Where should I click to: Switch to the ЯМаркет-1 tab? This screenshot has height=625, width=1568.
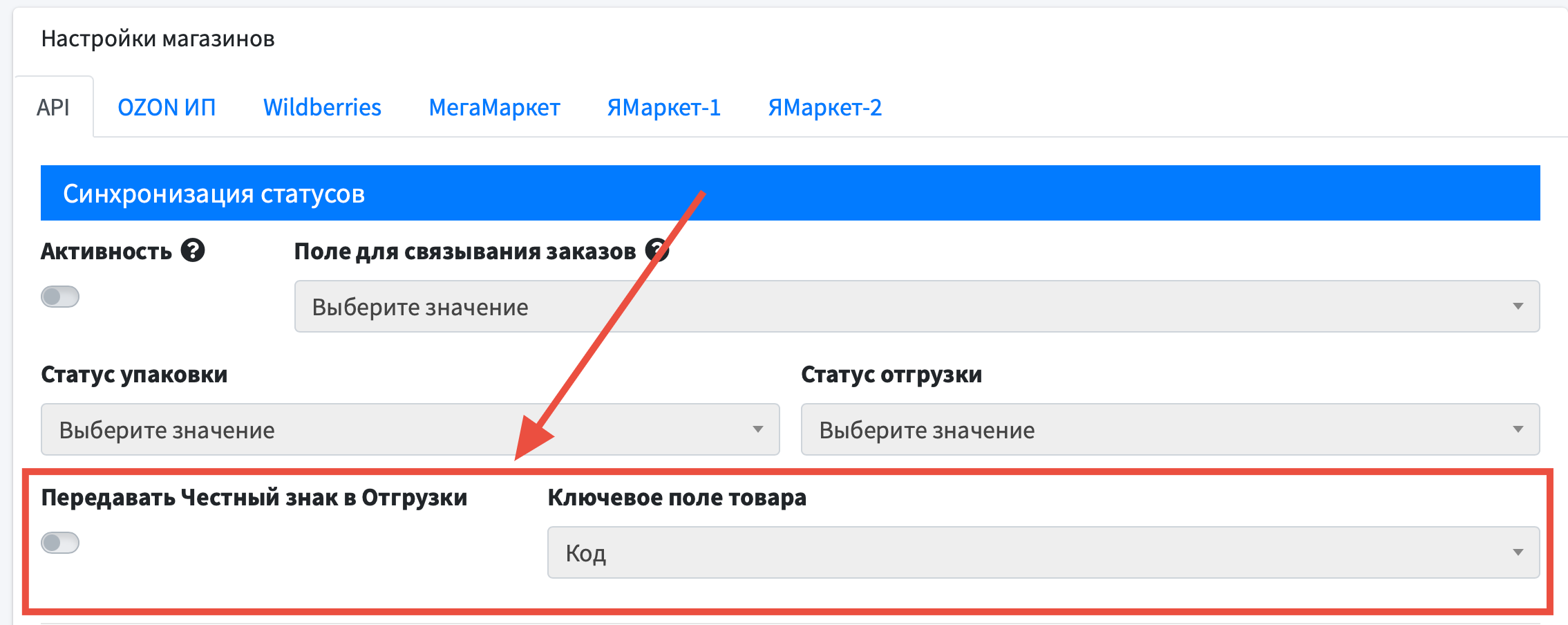click(664, 107)
